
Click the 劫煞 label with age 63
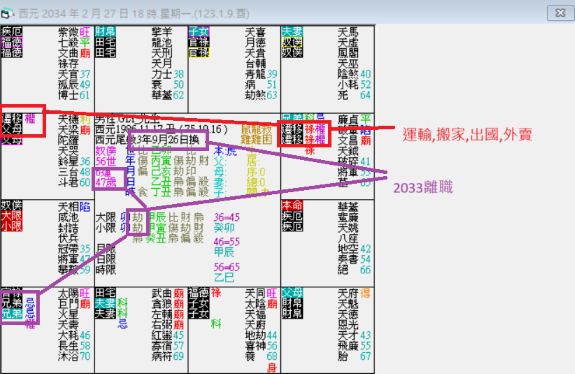point(261,95)
